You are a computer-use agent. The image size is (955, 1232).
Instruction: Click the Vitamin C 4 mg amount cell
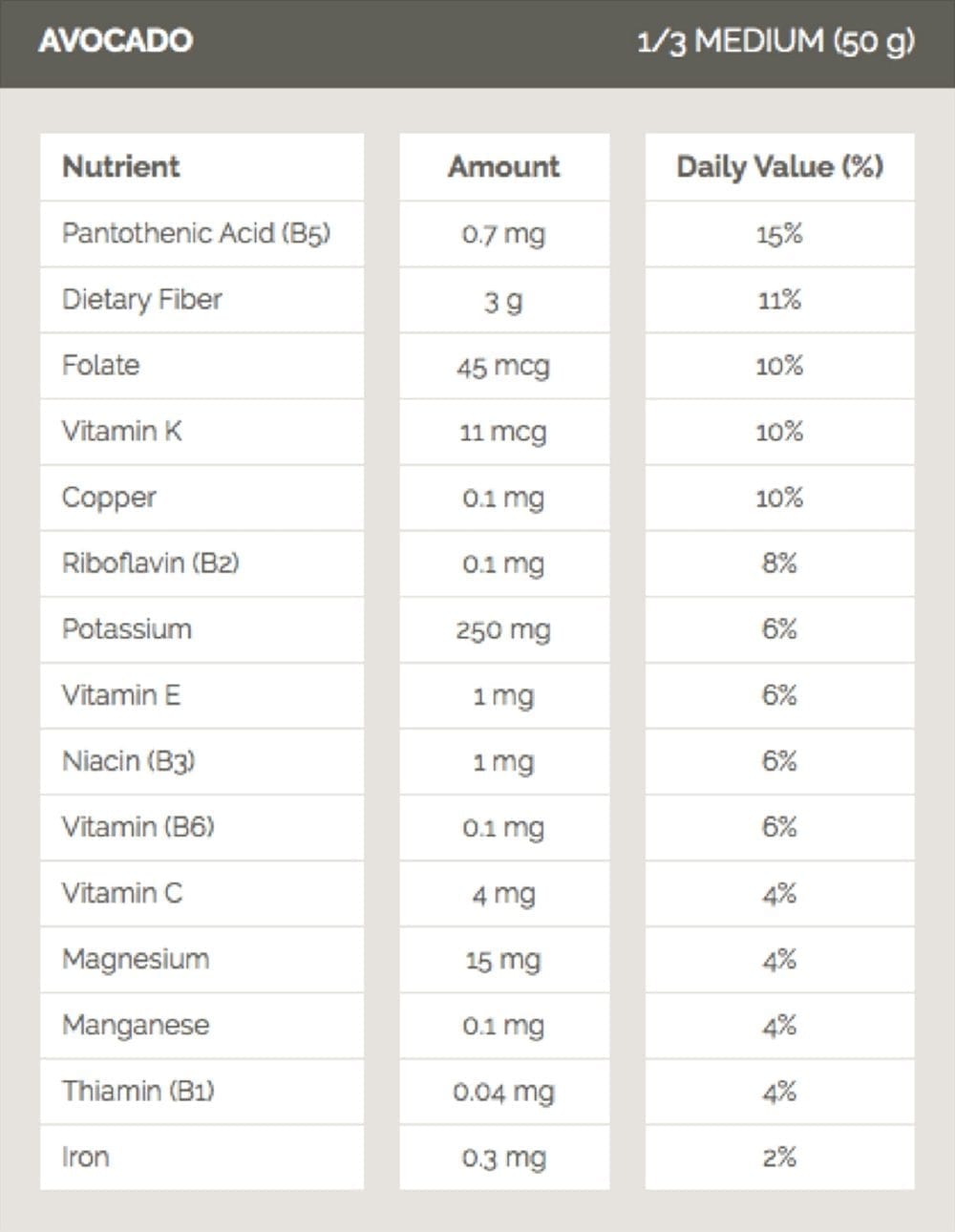(x=504, y=894)
